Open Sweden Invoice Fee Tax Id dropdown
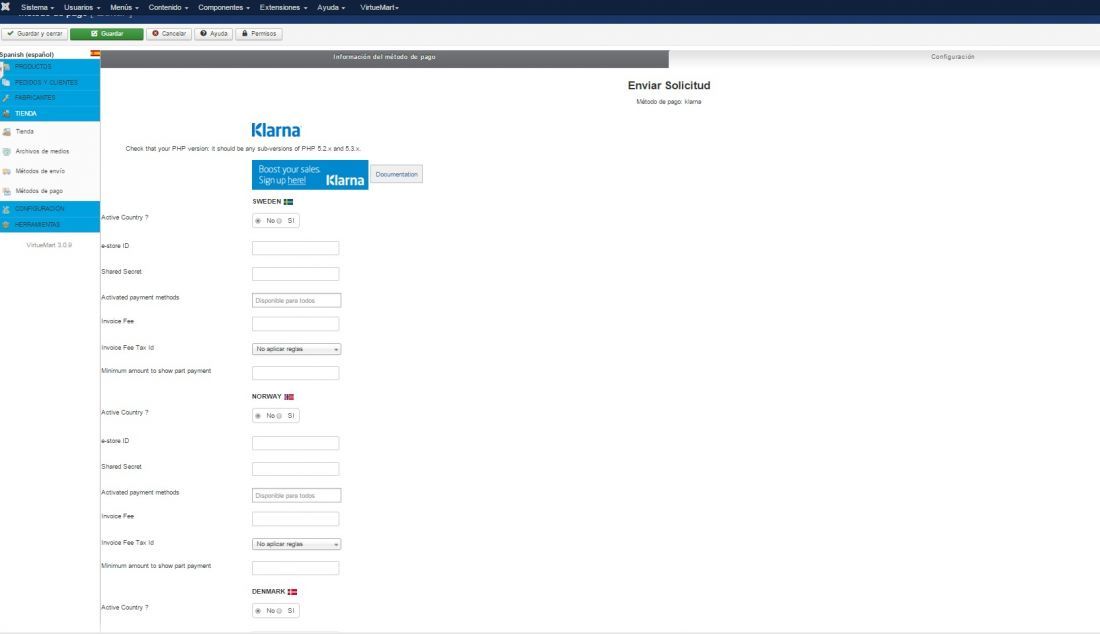Viewport: 1100px width, 634px height. (296, 349)
